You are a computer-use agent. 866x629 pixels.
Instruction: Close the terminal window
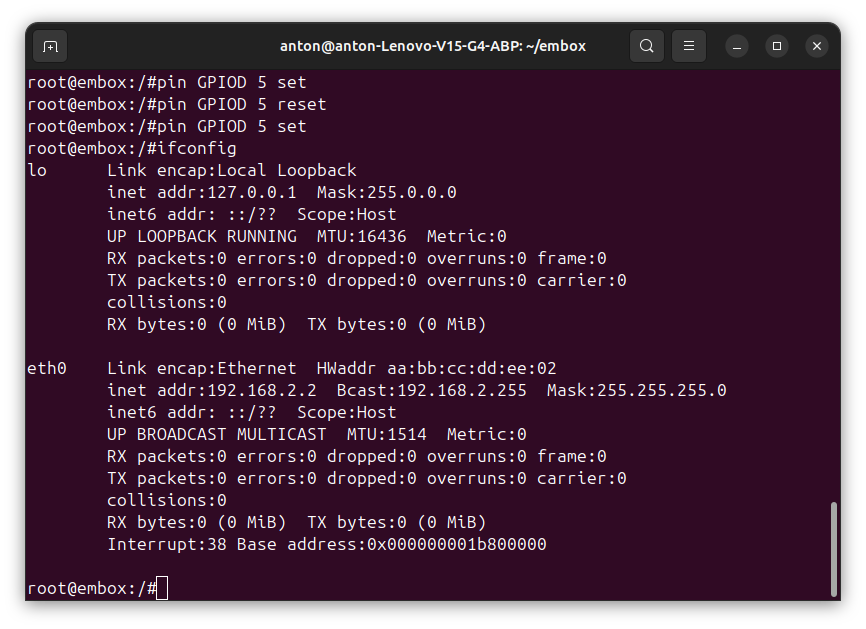click(817, 46)
